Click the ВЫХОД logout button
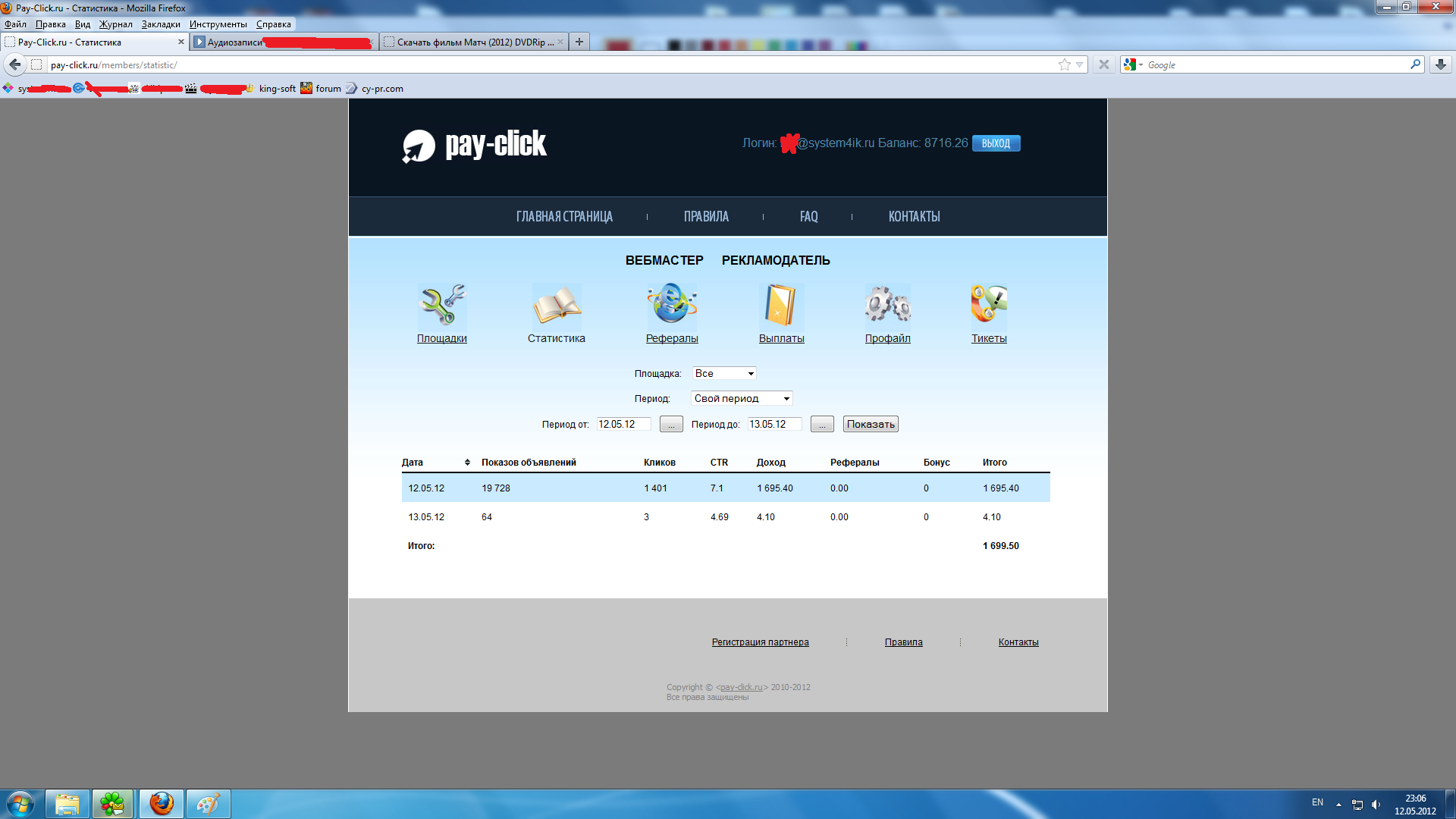The image size is (1456, 819). 996,143
